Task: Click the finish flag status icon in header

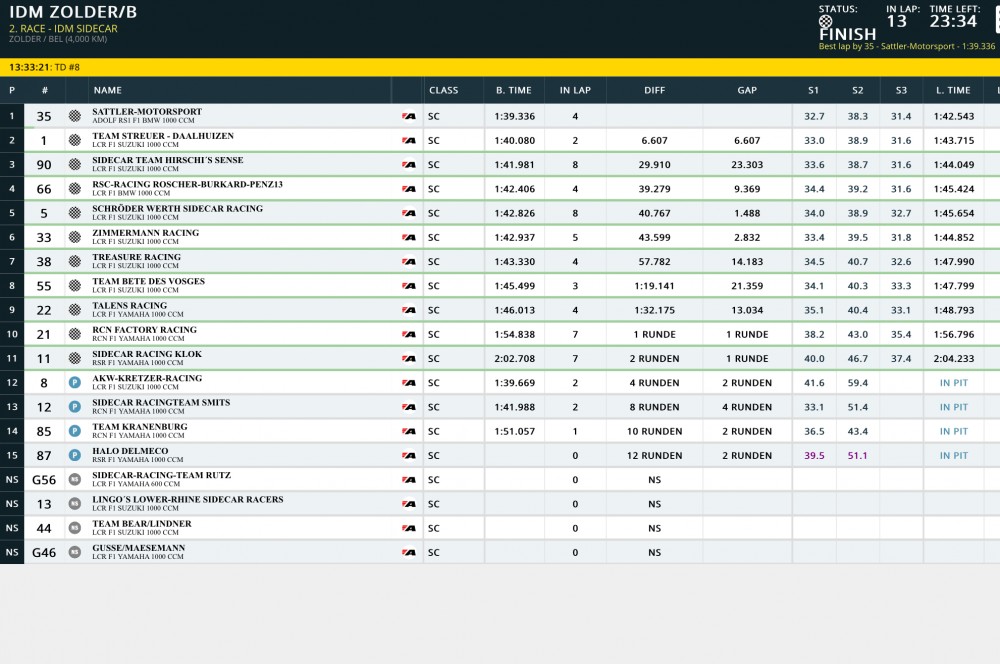Action: pos(825,21)
